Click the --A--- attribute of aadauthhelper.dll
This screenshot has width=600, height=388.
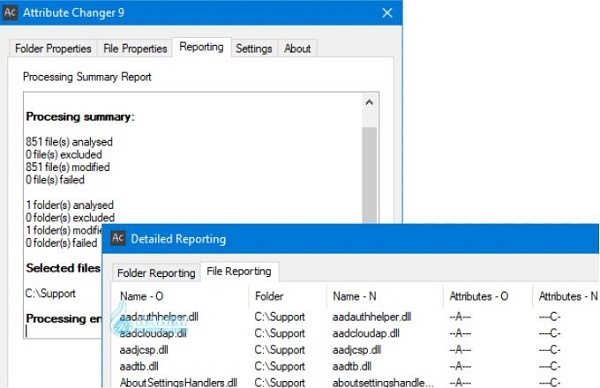pos(460,317)
